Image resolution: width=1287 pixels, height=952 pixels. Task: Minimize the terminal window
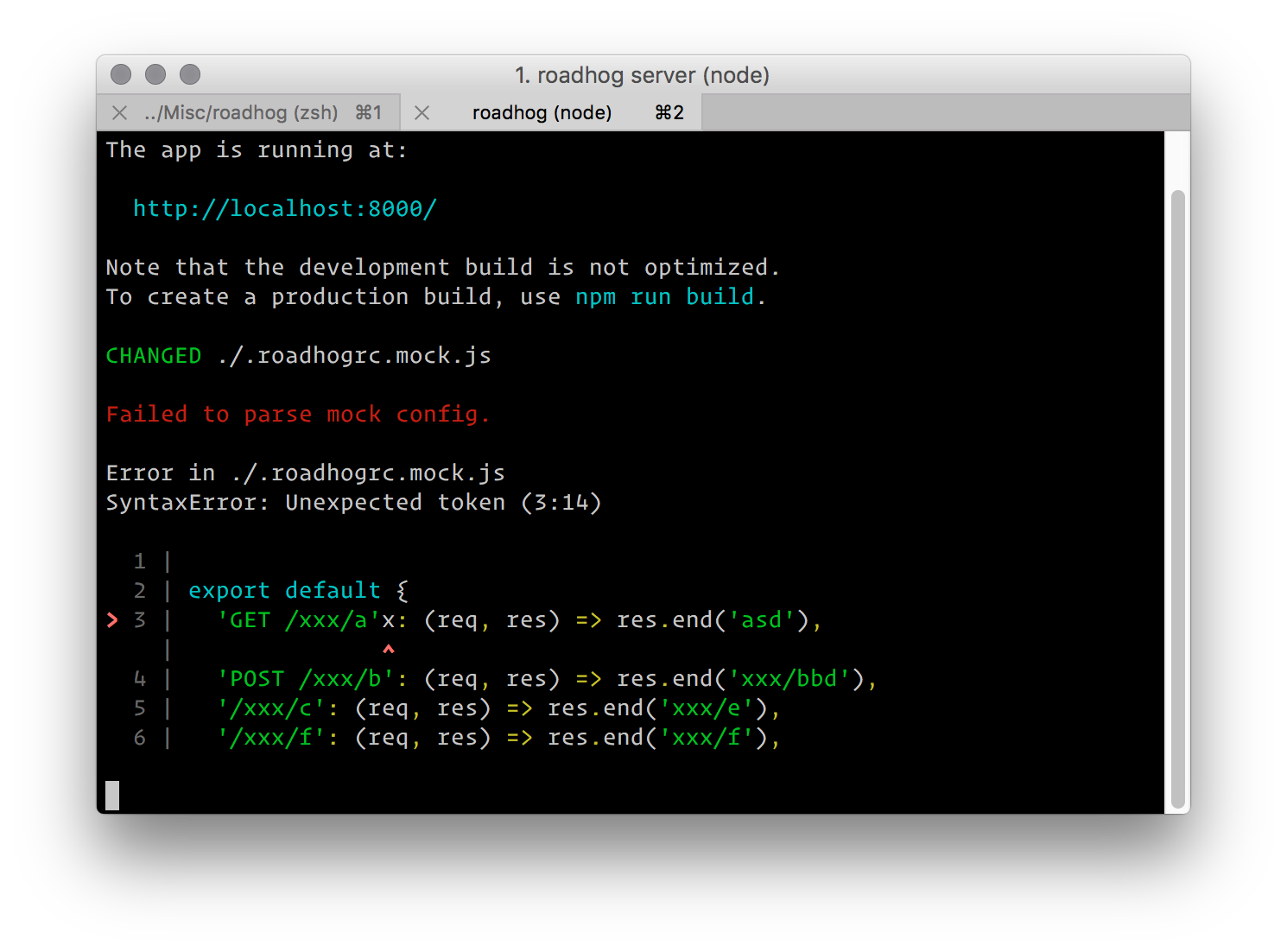(x=155, y=75)
